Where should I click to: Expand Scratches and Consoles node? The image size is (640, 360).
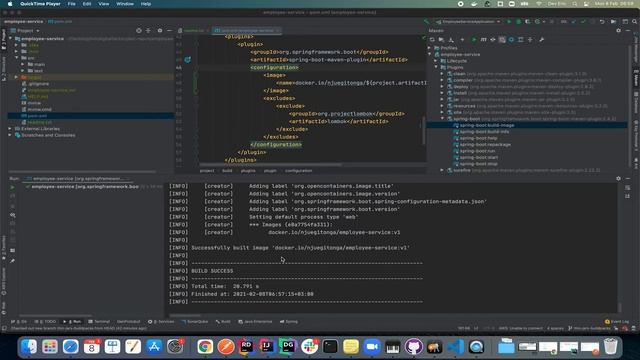pyautogui.click(x=11, y=135)
